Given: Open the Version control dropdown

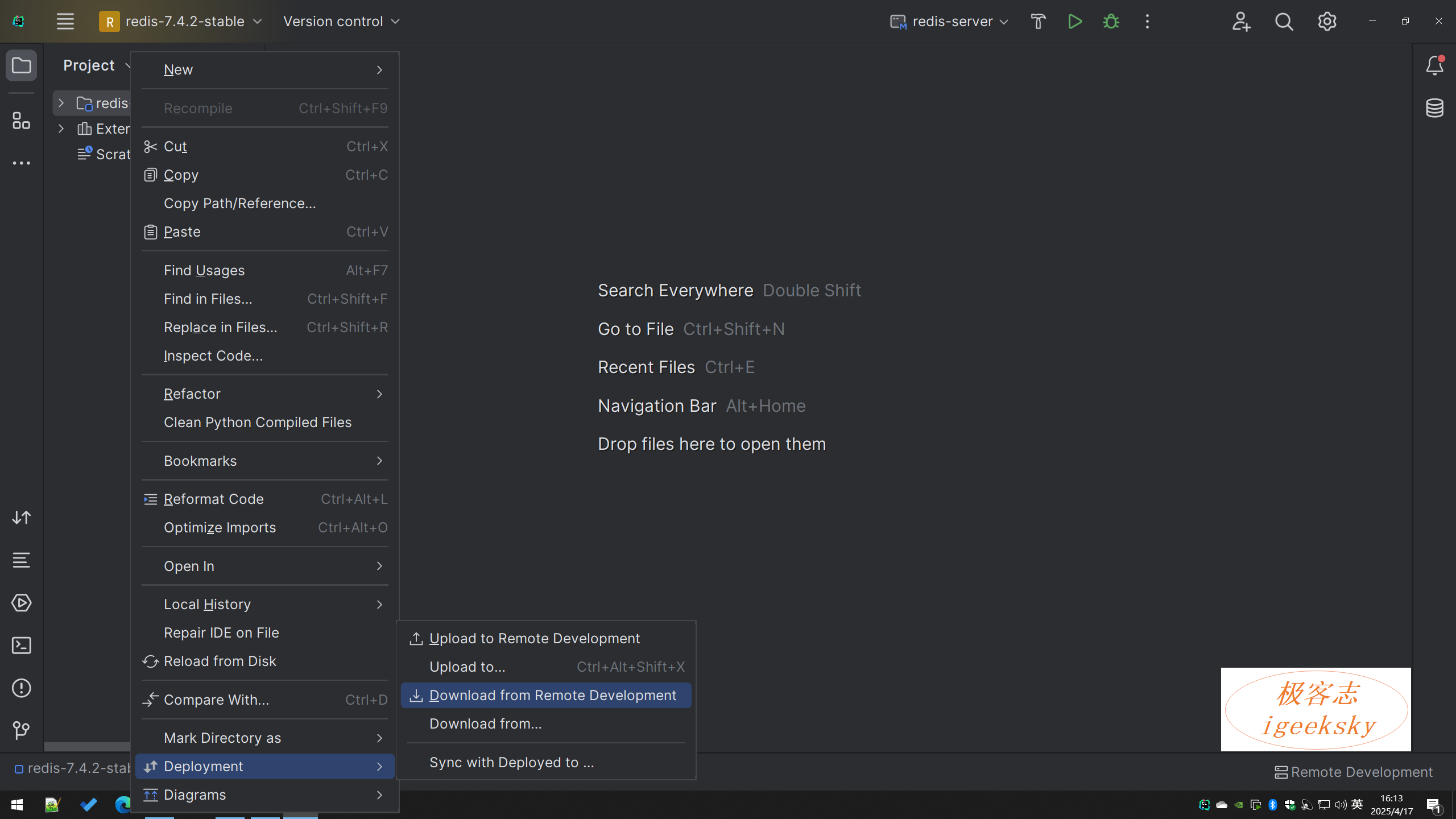Looking at the screenshot, I should (x=341, y=22).
